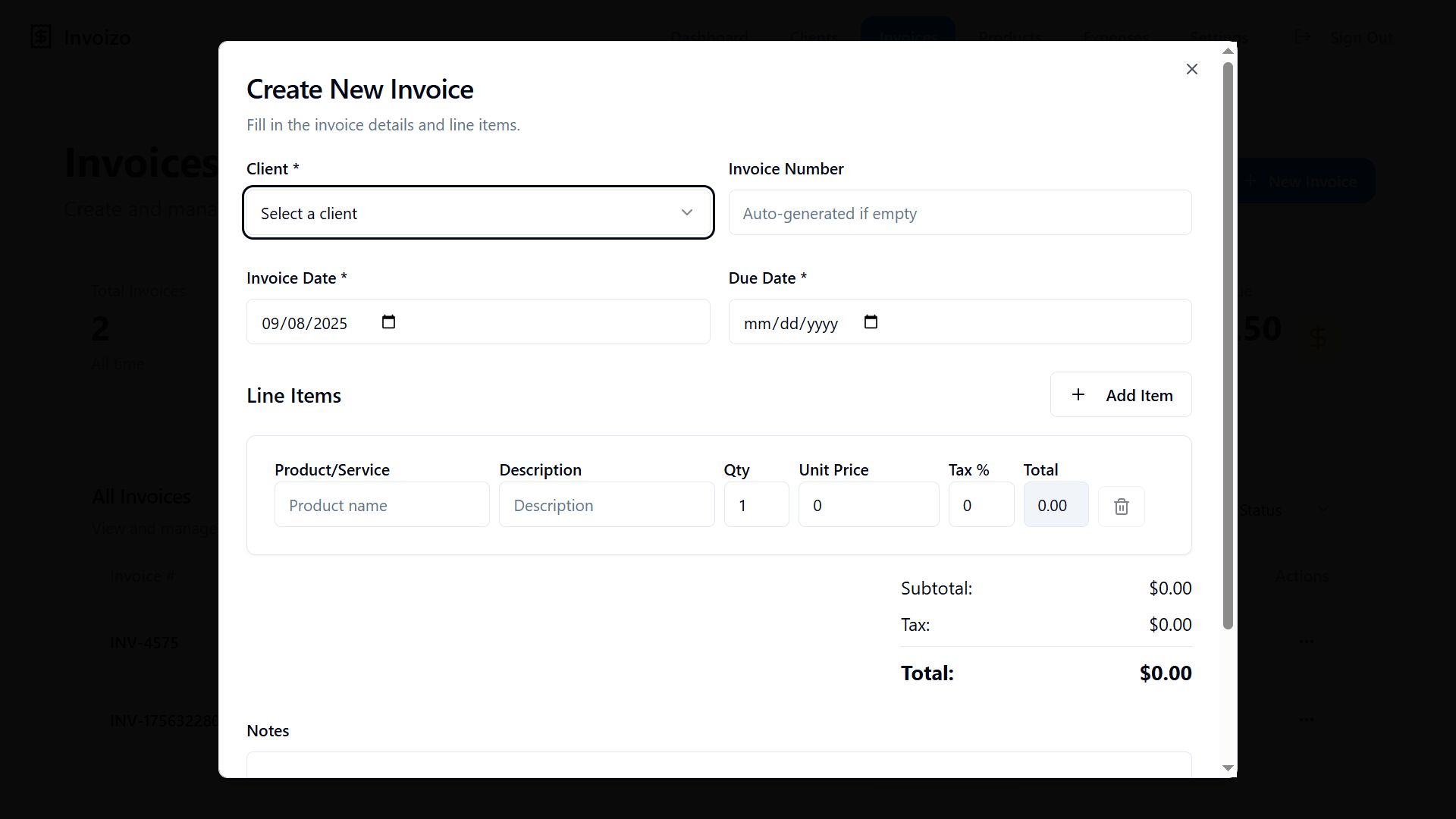Close the Create New Invoice dialog
This screenshot has width=1456, height=819.
click(1191, 69)
